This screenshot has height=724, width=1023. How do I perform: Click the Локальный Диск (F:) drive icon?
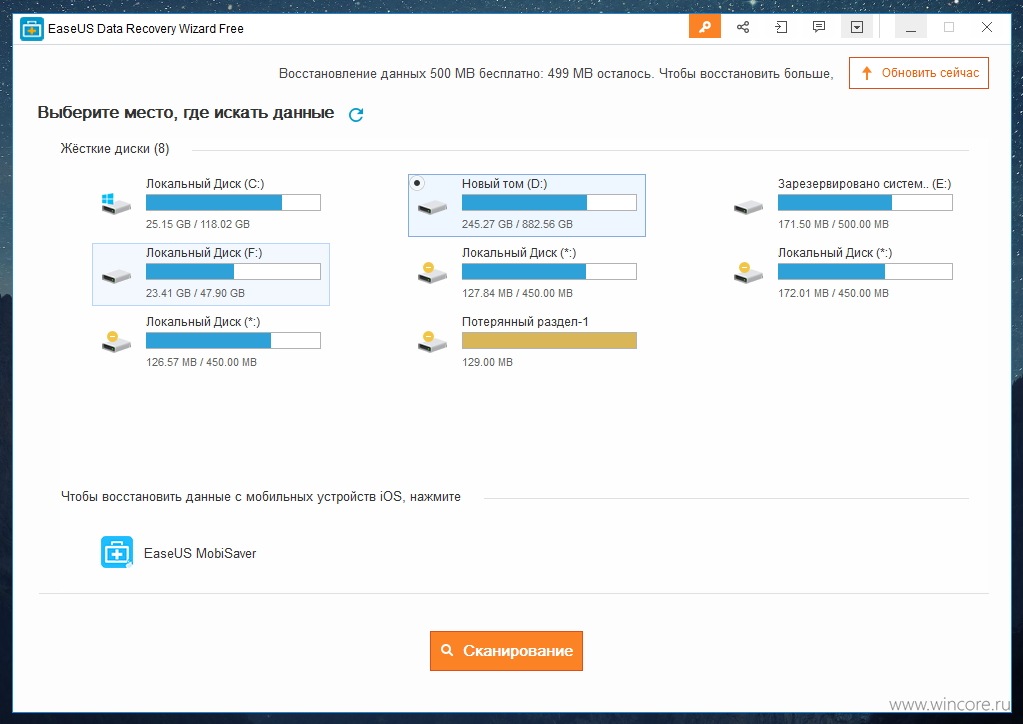click(116, 277)
